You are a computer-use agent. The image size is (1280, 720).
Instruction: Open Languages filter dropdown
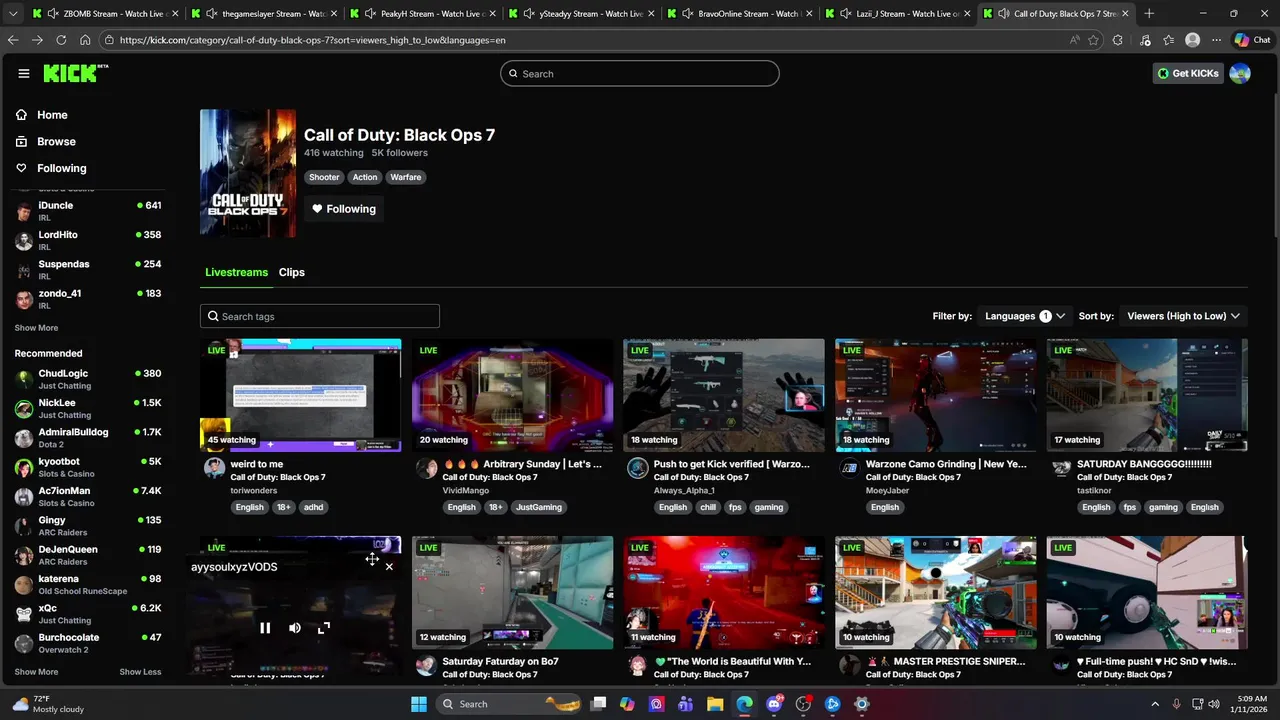pyautogui.click(x=1025, y=316)
